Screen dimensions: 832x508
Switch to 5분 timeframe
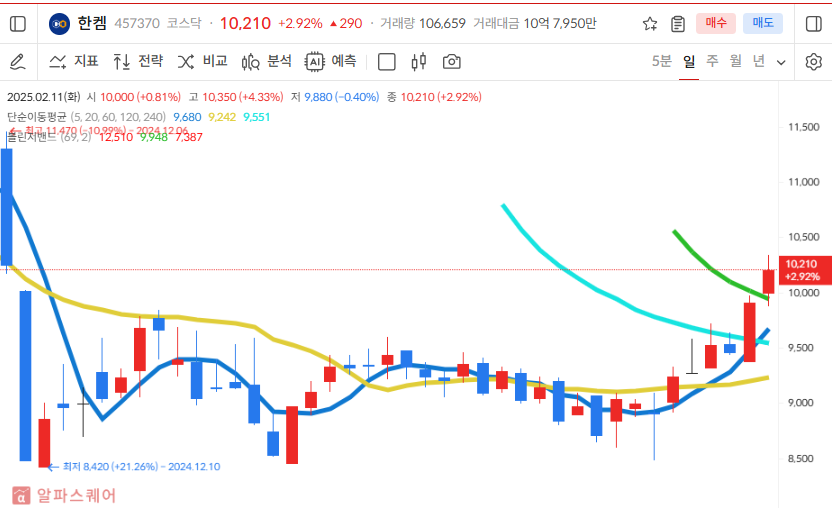pos(662,62)
